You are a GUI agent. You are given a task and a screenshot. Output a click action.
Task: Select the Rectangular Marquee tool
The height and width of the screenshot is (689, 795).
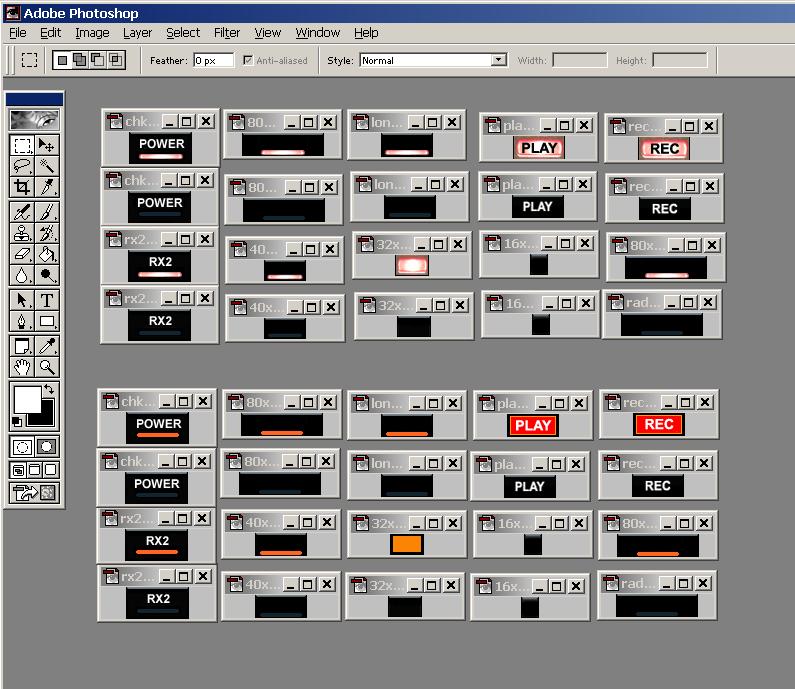tap(22, 146)
